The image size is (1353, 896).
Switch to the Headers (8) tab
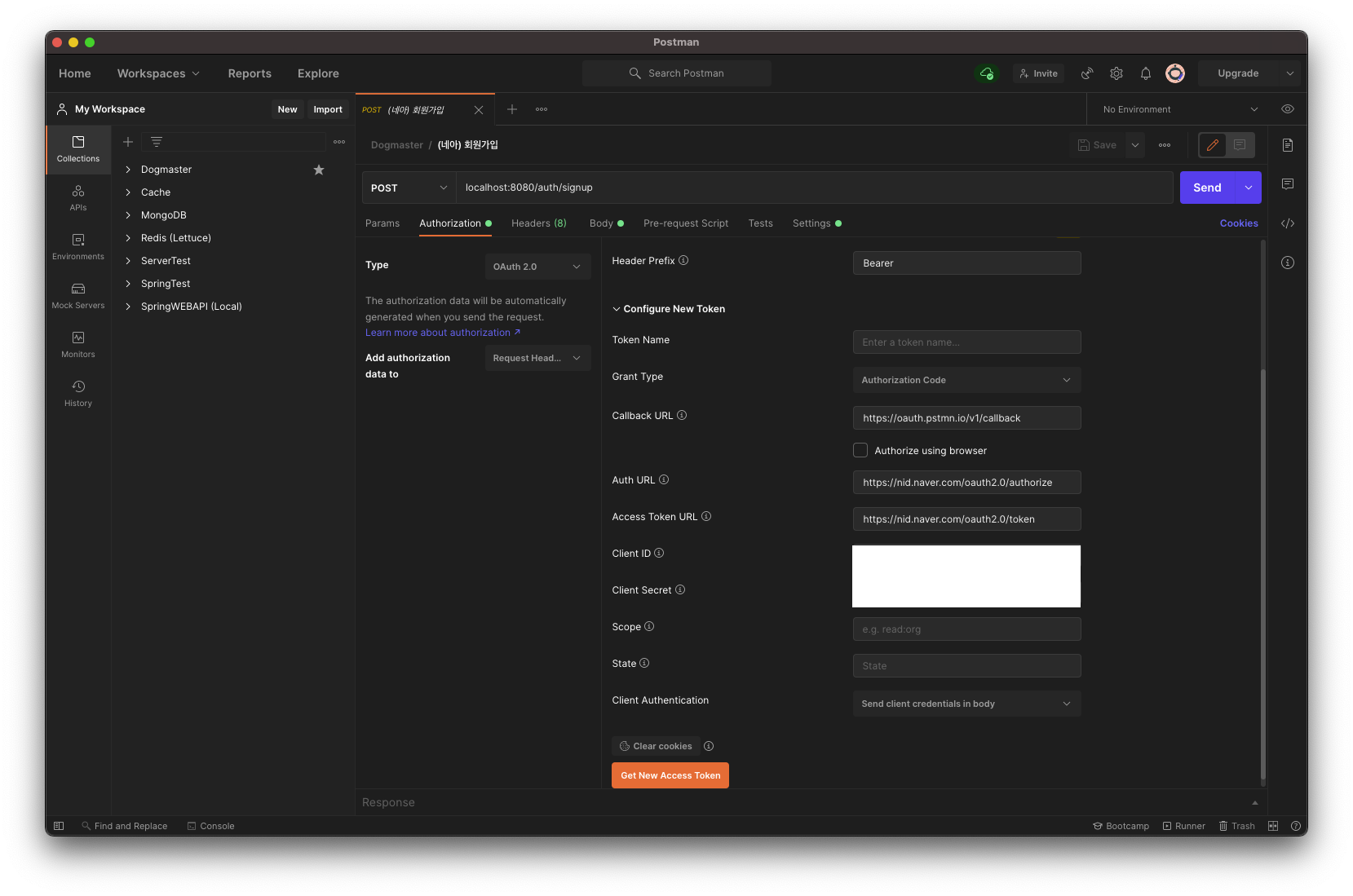pos(539,223)
